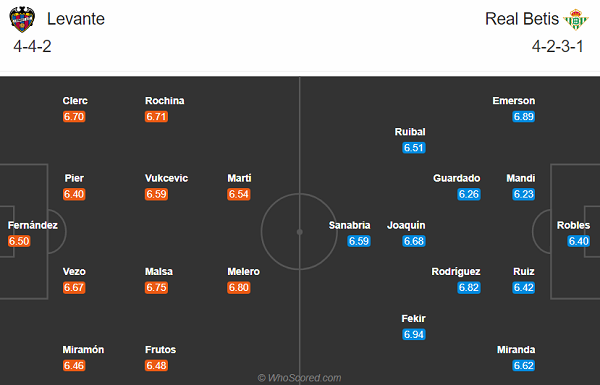Screen dimensions: 600x385
Task: Click Real Betis 4-2-3-1 formation label
Action: (558, 46)
